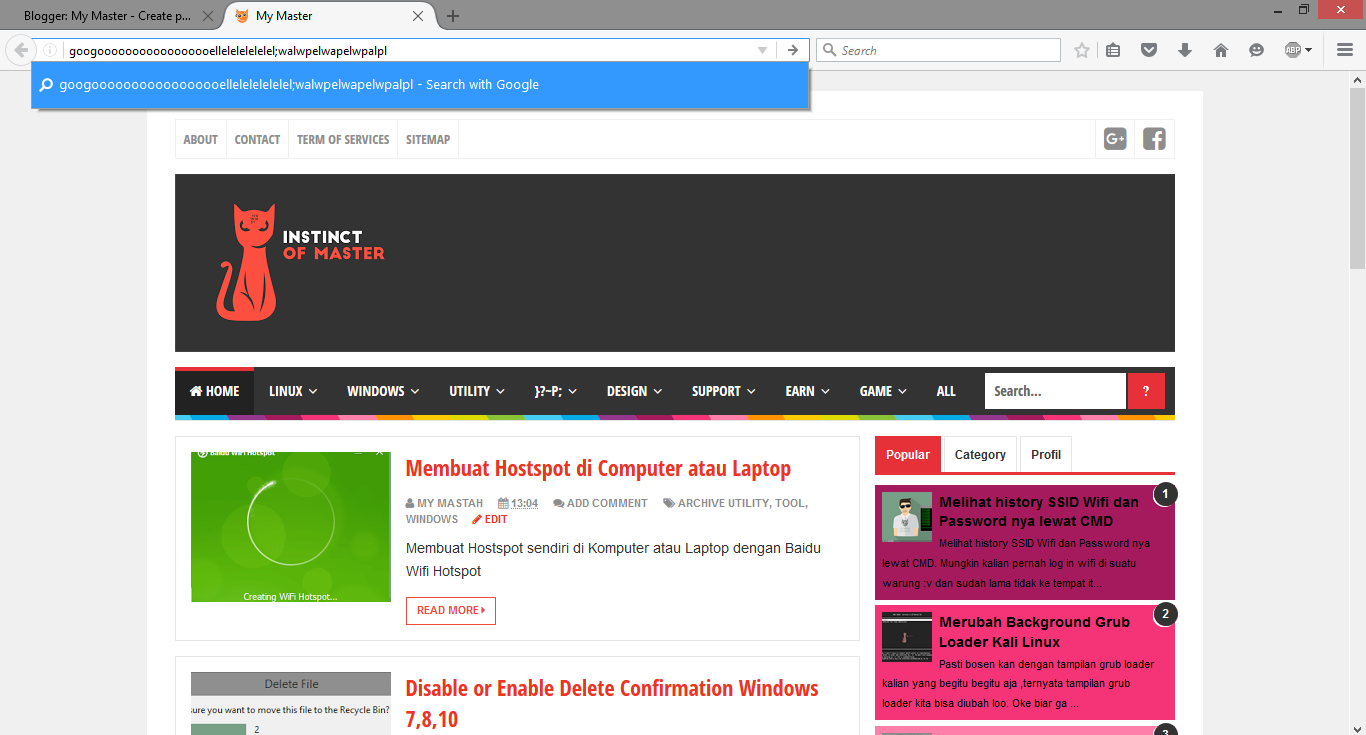Image resolution: width=1366 pixels, height=735 pixels.
Task: Switch to the Profil sidebar tab
Action: [x=1046, y=455]
